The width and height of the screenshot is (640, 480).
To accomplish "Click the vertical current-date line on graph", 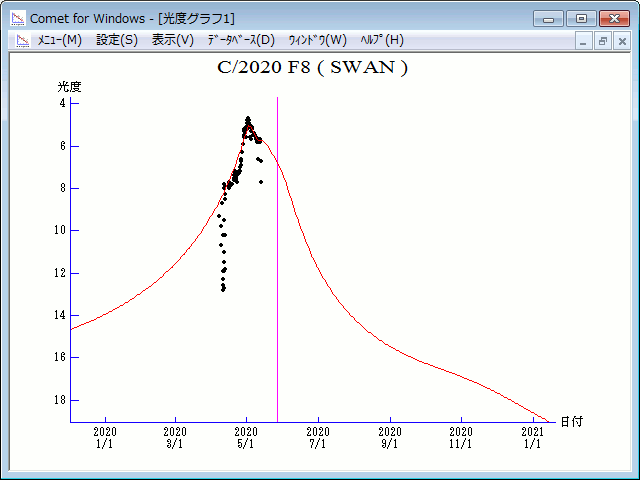I will (277, 300).
